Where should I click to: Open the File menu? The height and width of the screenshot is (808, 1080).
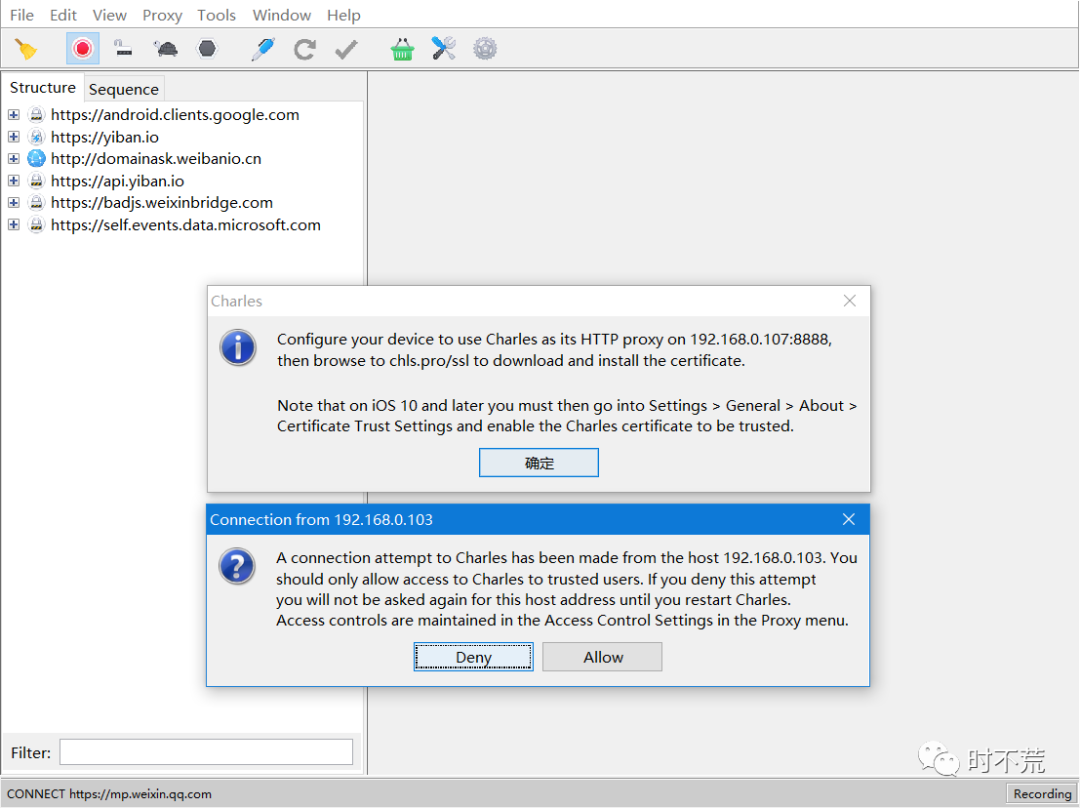(x=21, y=14)
